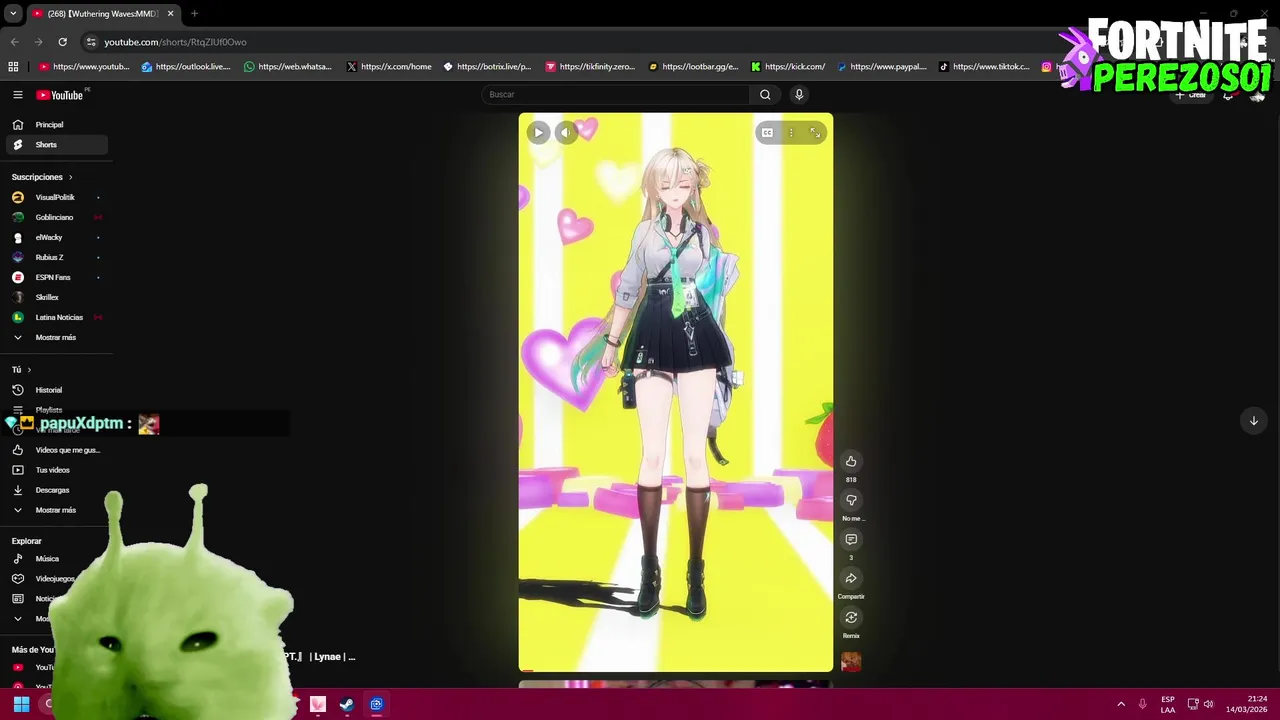This screenshot has width=1280, height=720.
Task: Mute the Short's volume
Action: (566, 132)
